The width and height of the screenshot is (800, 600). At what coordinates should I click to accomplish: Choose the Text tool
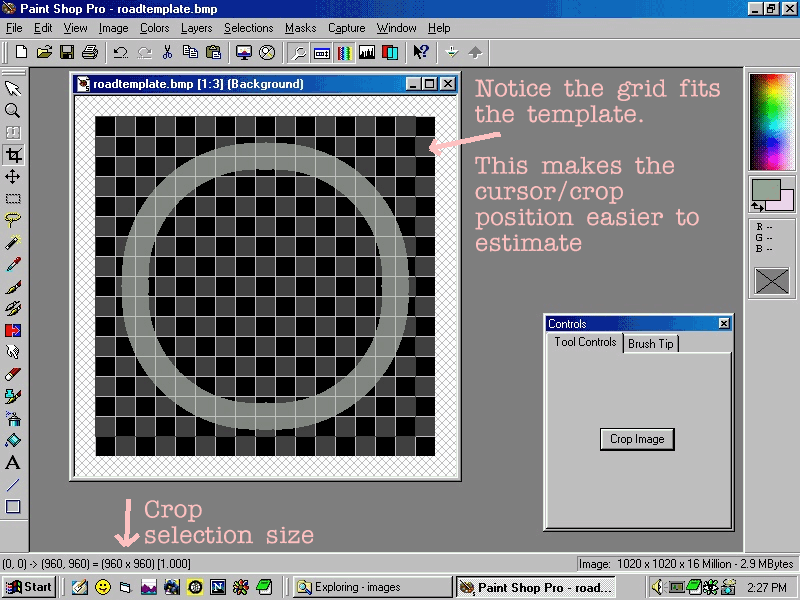coord(13,463)
